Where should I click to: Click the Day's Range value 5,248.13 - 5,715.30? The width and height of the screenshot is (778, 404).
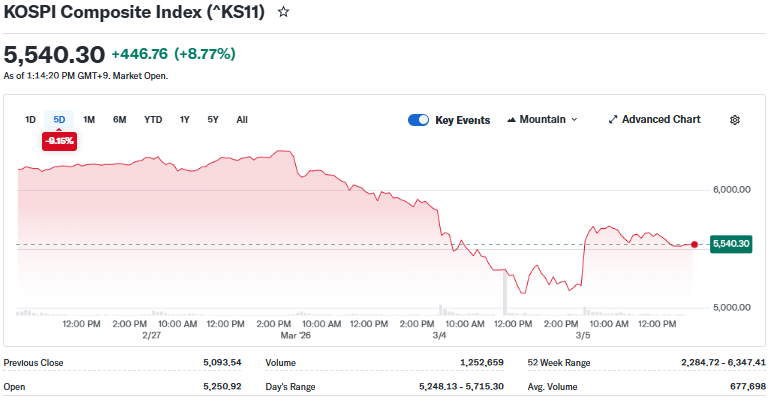click(461, 387)
